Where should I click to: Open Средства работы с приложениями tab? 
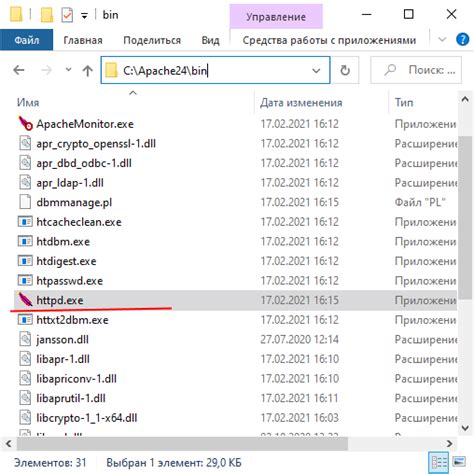click(x=329, y=40)
